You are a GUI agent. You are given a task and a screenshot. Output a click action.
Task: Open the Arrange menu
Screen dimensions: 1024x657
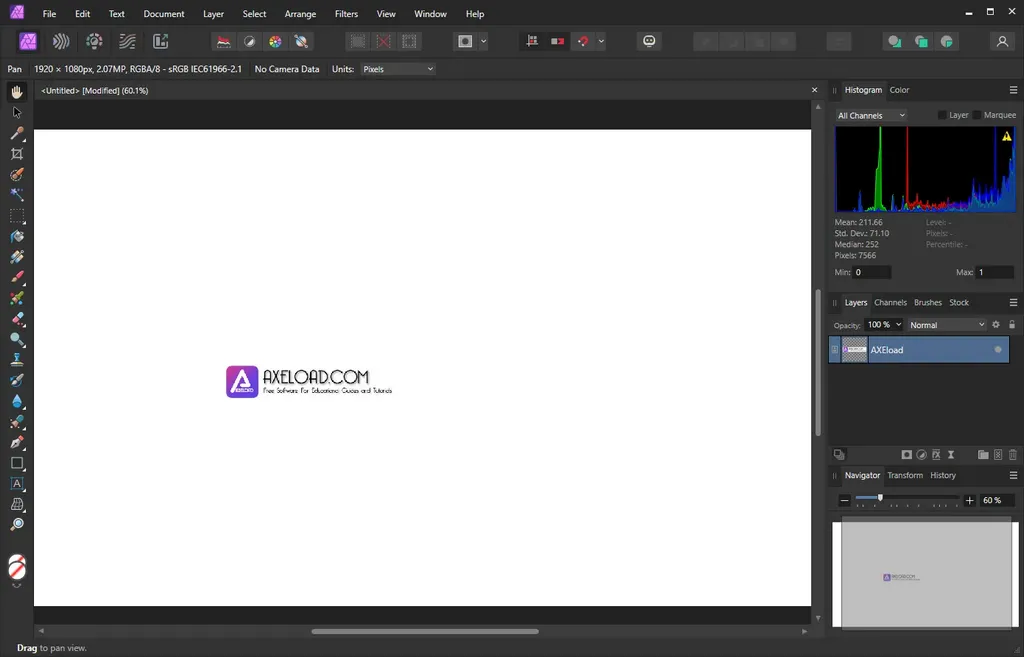point(300,14)
